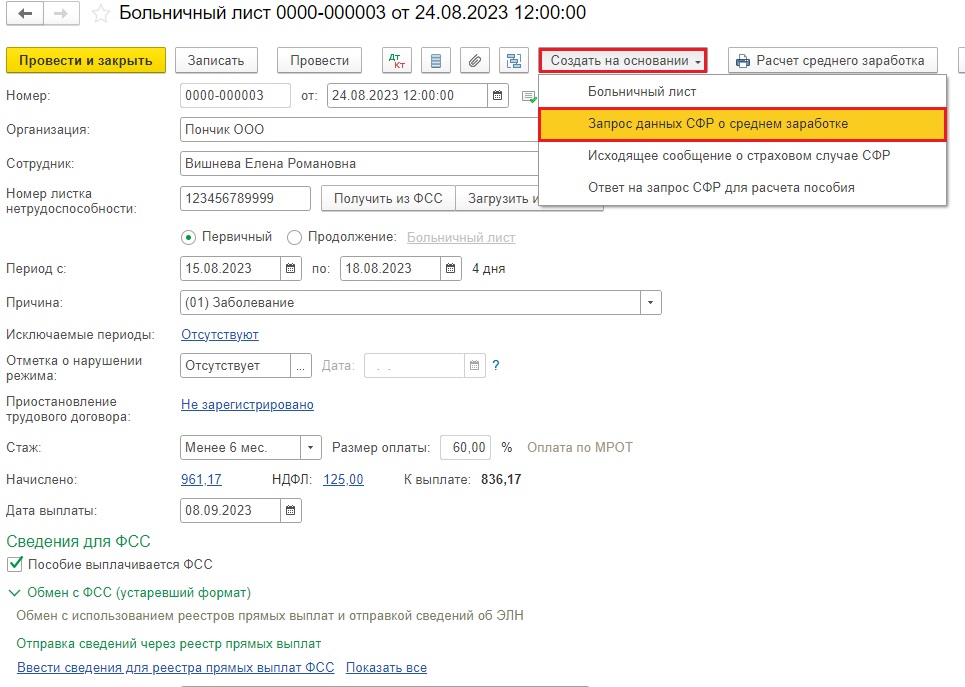Open Исключаемые периоды Отсутствуют link

point(220,335)
